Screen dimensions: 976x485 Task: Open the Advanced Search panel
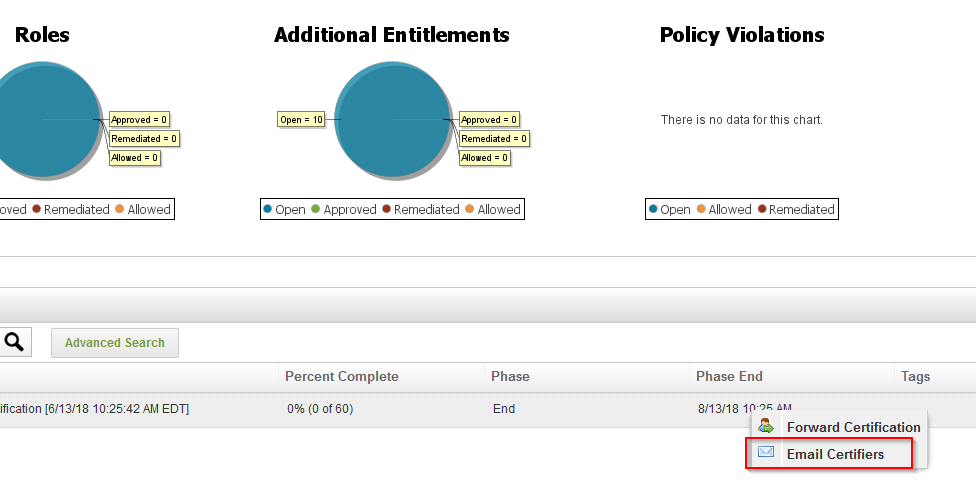[x=114, y=343]
